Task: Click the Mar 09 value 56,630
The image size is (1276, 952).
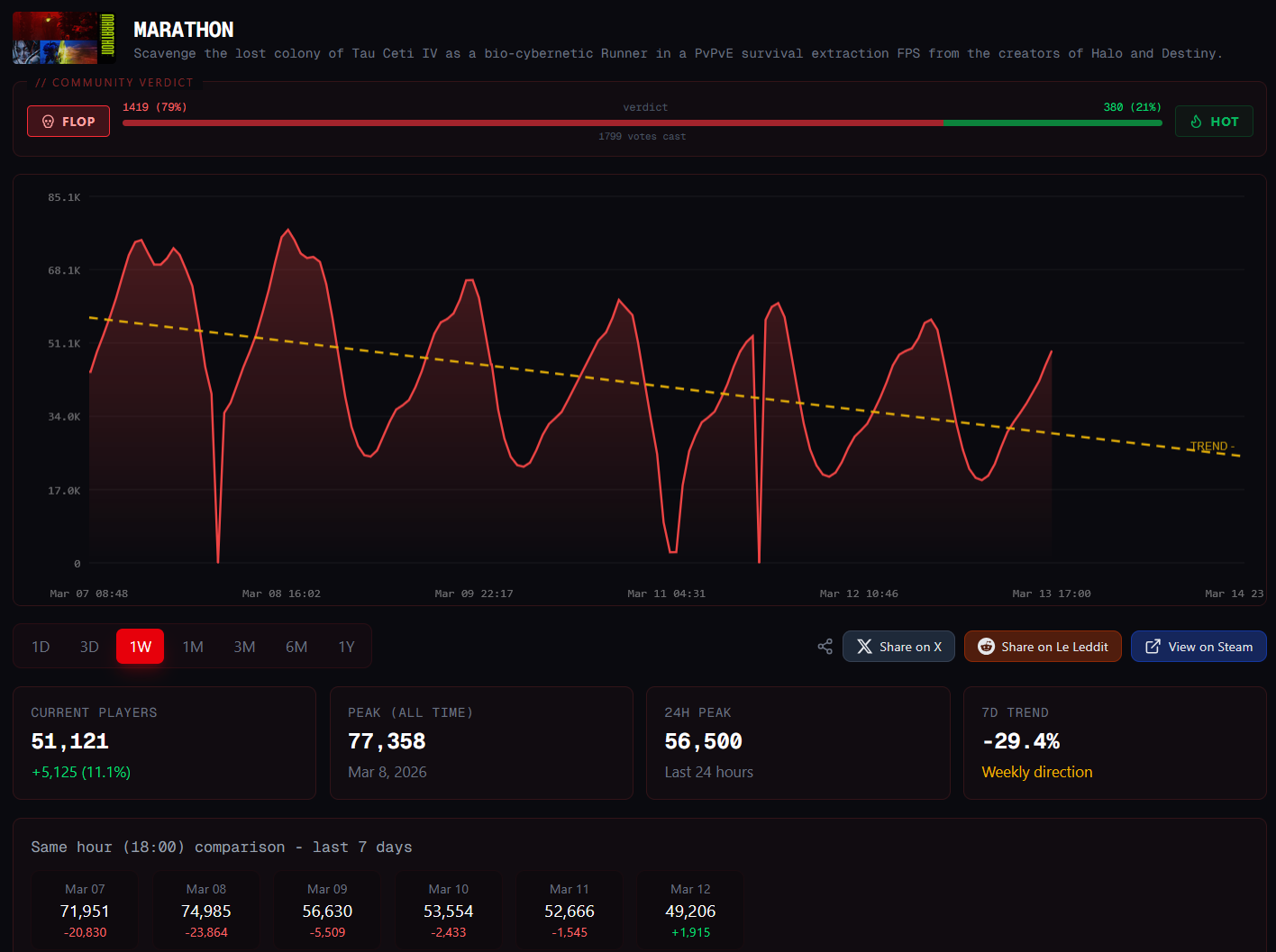Action: [327, 911]
